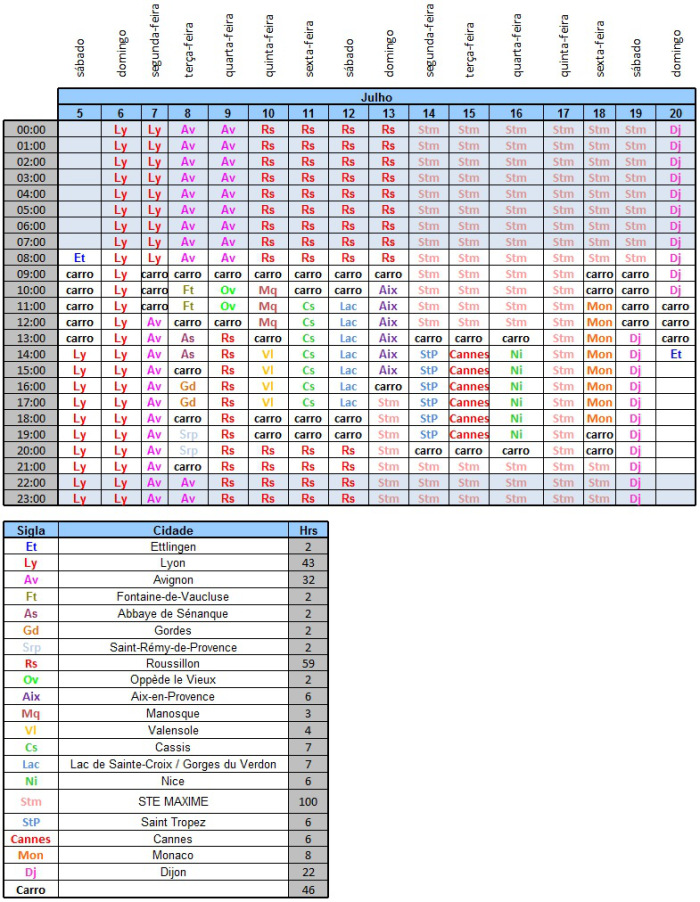Click the hours value 100 for STE MAXIME
Image resolution: width=700 pixels, height=902 pixels.
click(x=308, y=801)
